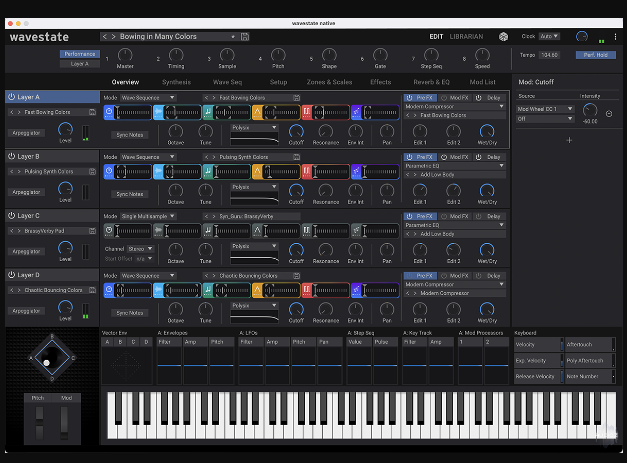This screenshot has height=463, width=627.
Task: Open Mod Wheel CC 1 source dropdown
Action: tap(545, 109)
